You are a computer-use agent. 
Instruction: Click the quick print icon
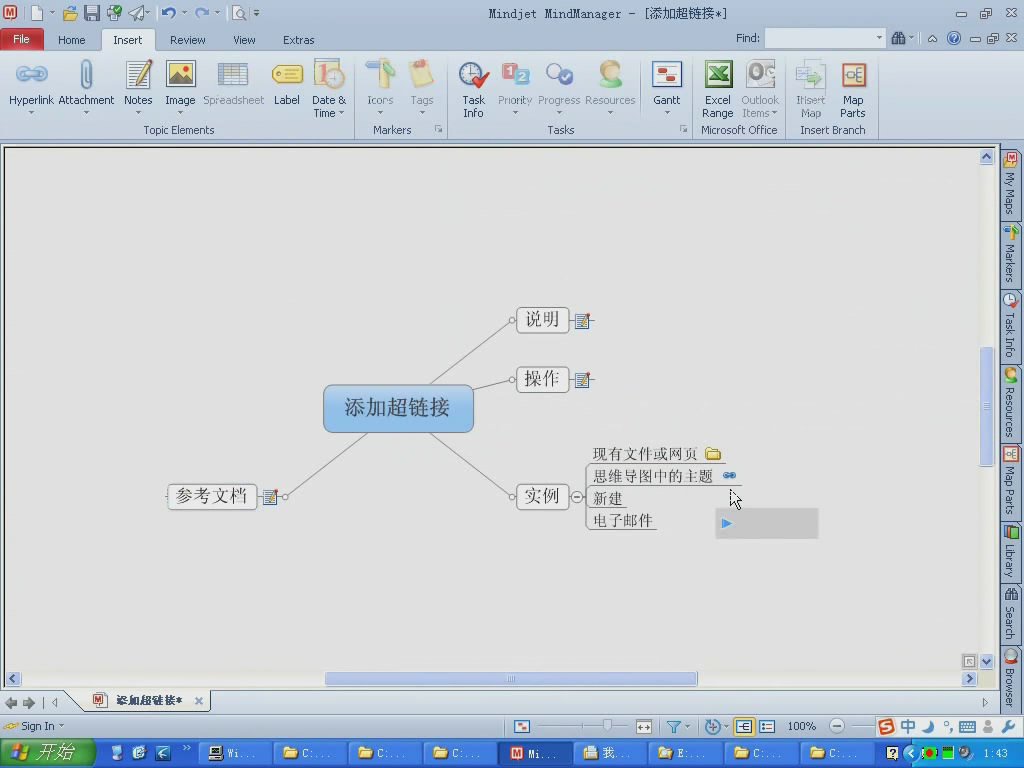tap(114, 12)
